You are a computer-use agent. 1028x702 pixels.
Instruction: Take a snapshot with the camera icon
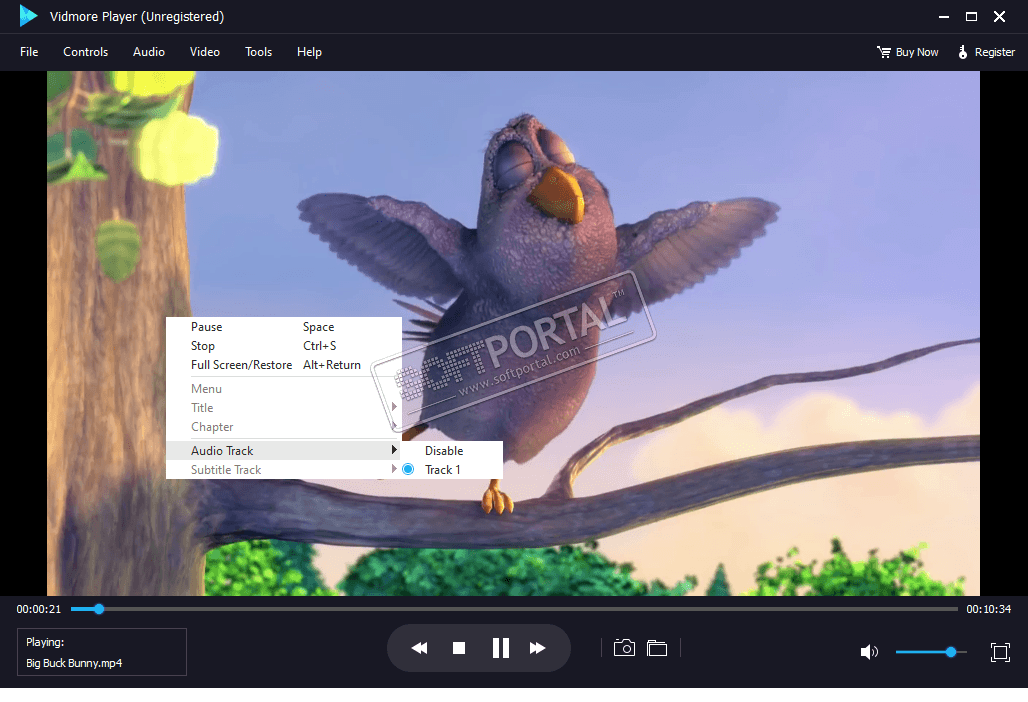point(624,648)
